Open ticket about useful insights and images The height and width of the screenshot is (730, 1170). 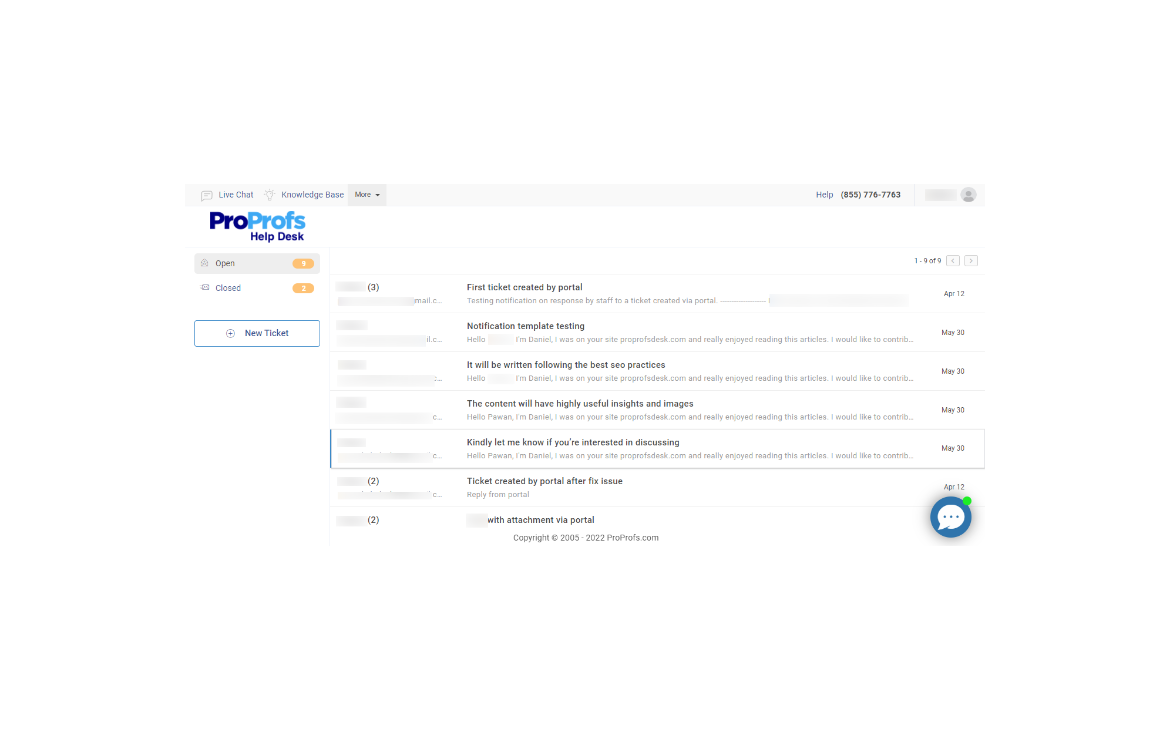(x=579, y=404)
